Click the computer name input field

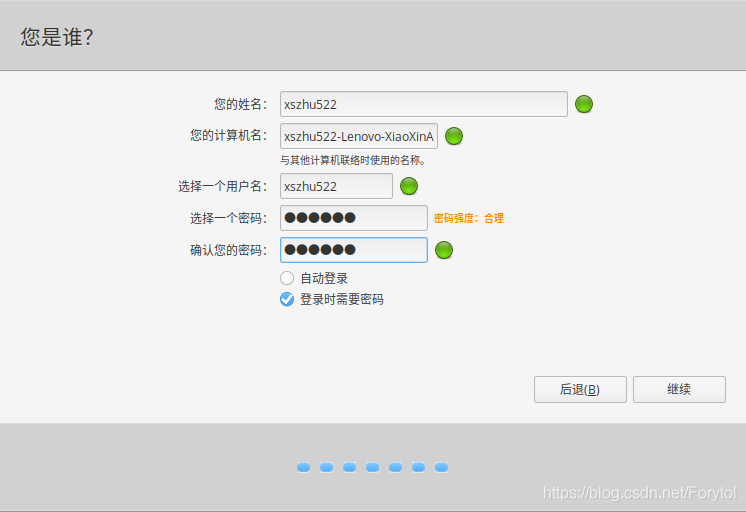(359, 136)
